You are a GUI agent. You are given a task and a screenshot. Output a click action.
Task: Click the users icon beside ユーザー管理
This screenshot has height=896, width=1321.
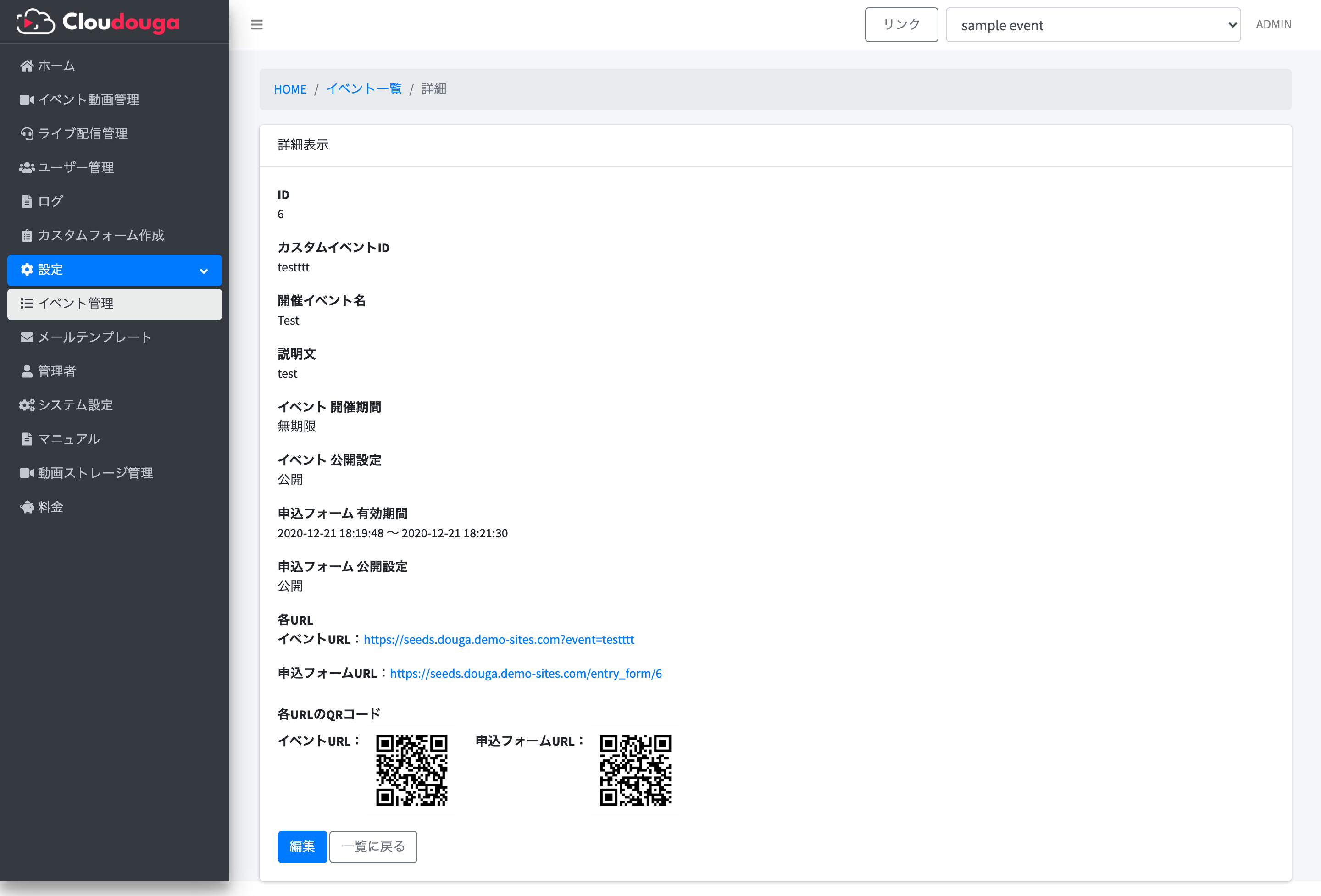point(27,168)
